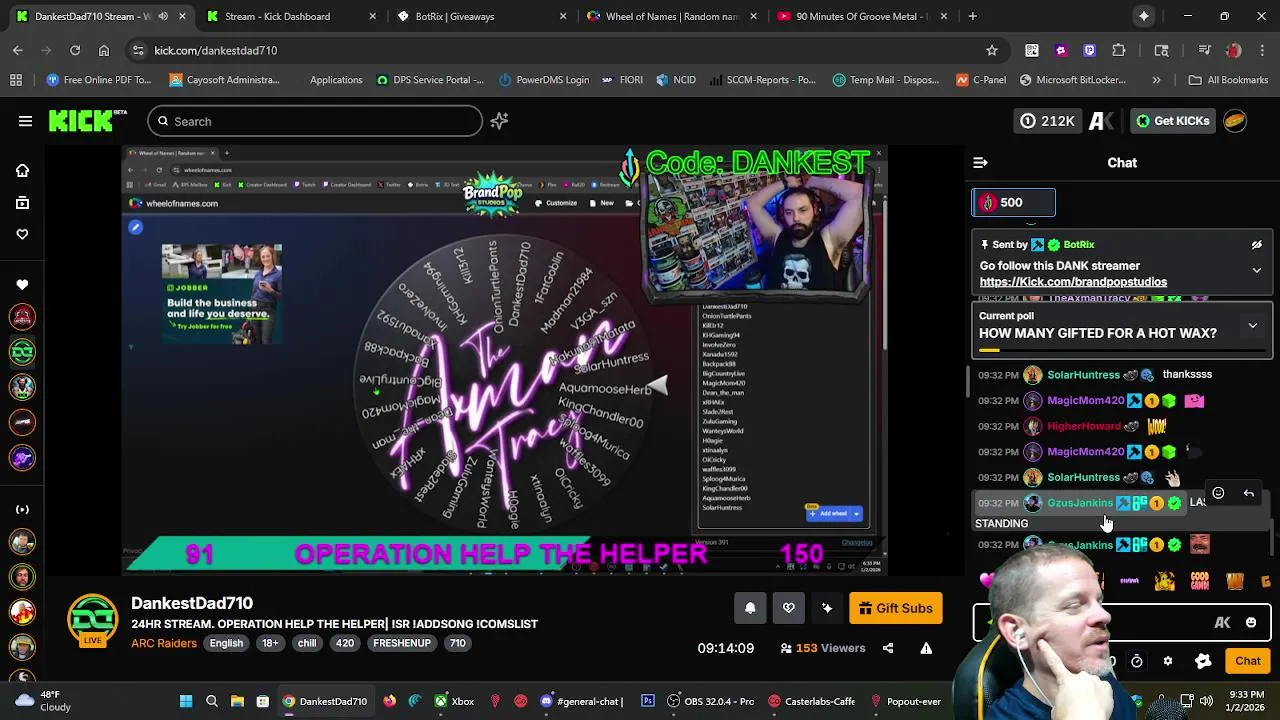This screenshot has height=720, width=1280.
Task: Open the brandpopstudios Kick link
Action: pos(1073,282)
